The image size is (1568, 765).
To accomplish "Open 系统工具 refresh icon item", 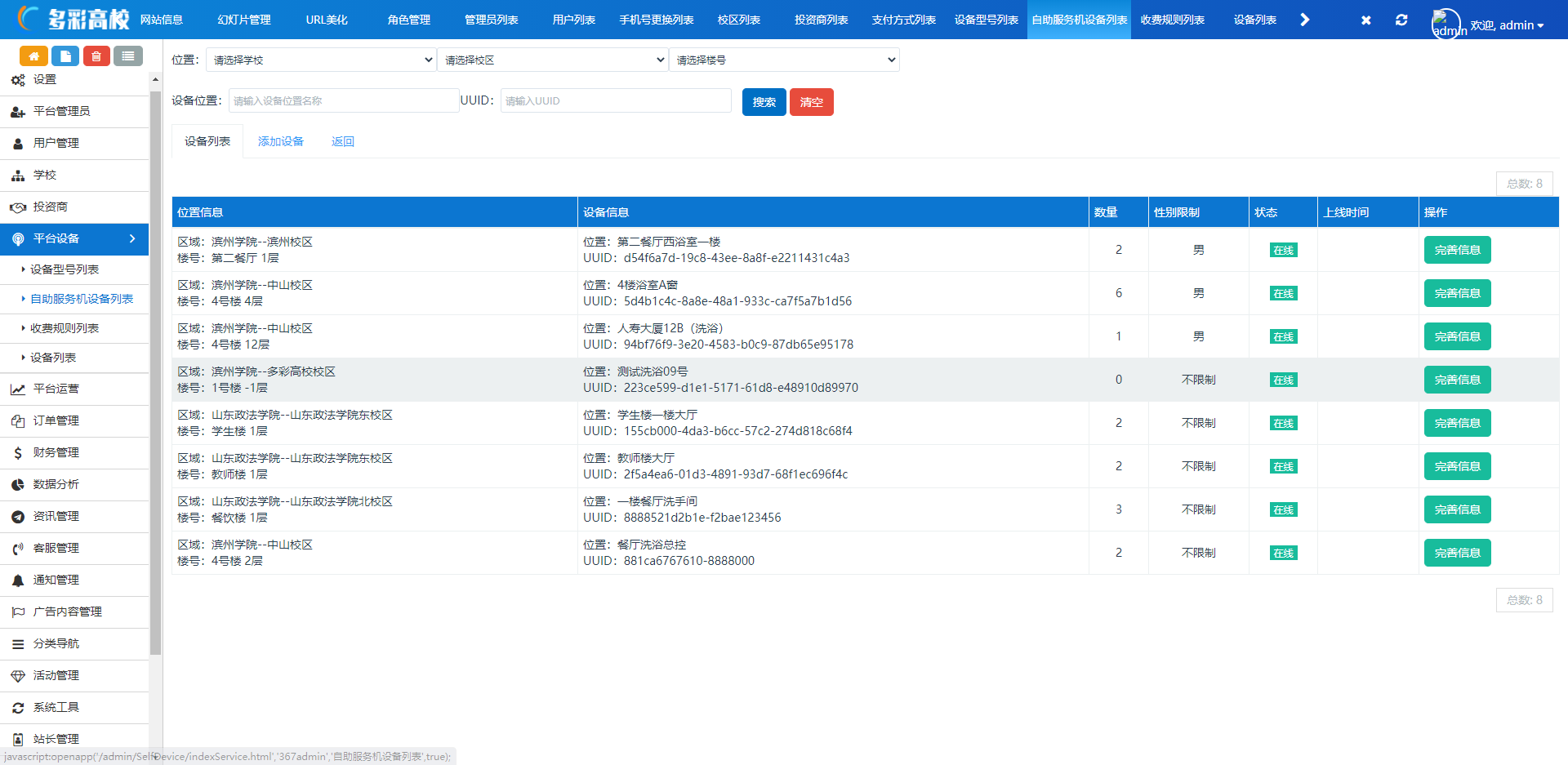I will pos(18,708).
